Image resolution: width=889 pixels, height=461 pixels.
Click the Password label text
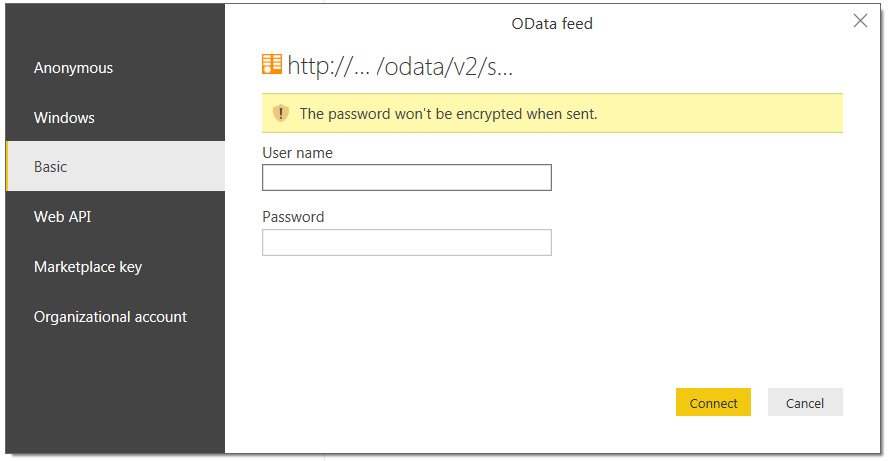(x=293, y=217)
